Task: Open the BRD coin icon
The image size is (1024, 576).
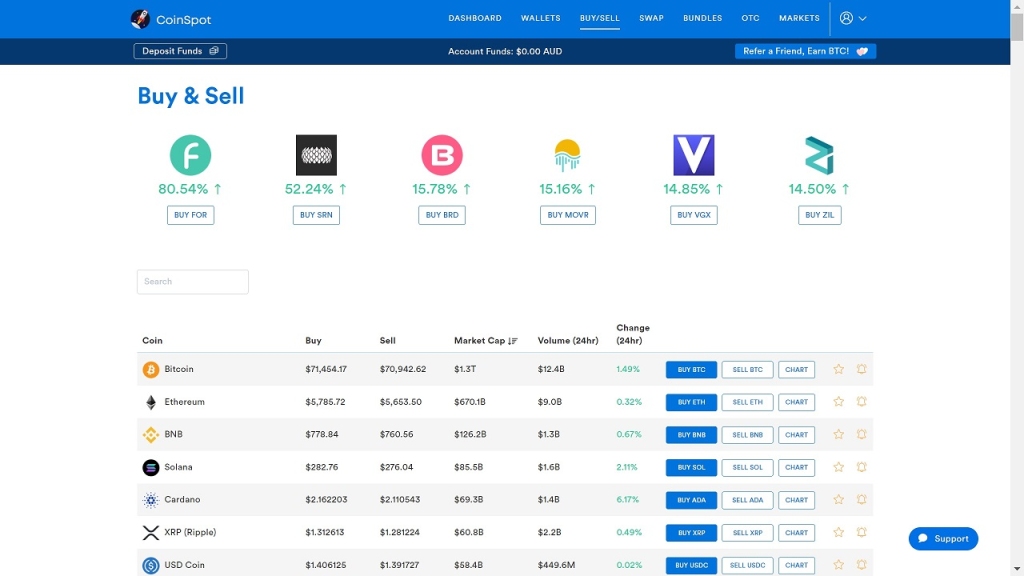Action: tap(442, 155)
